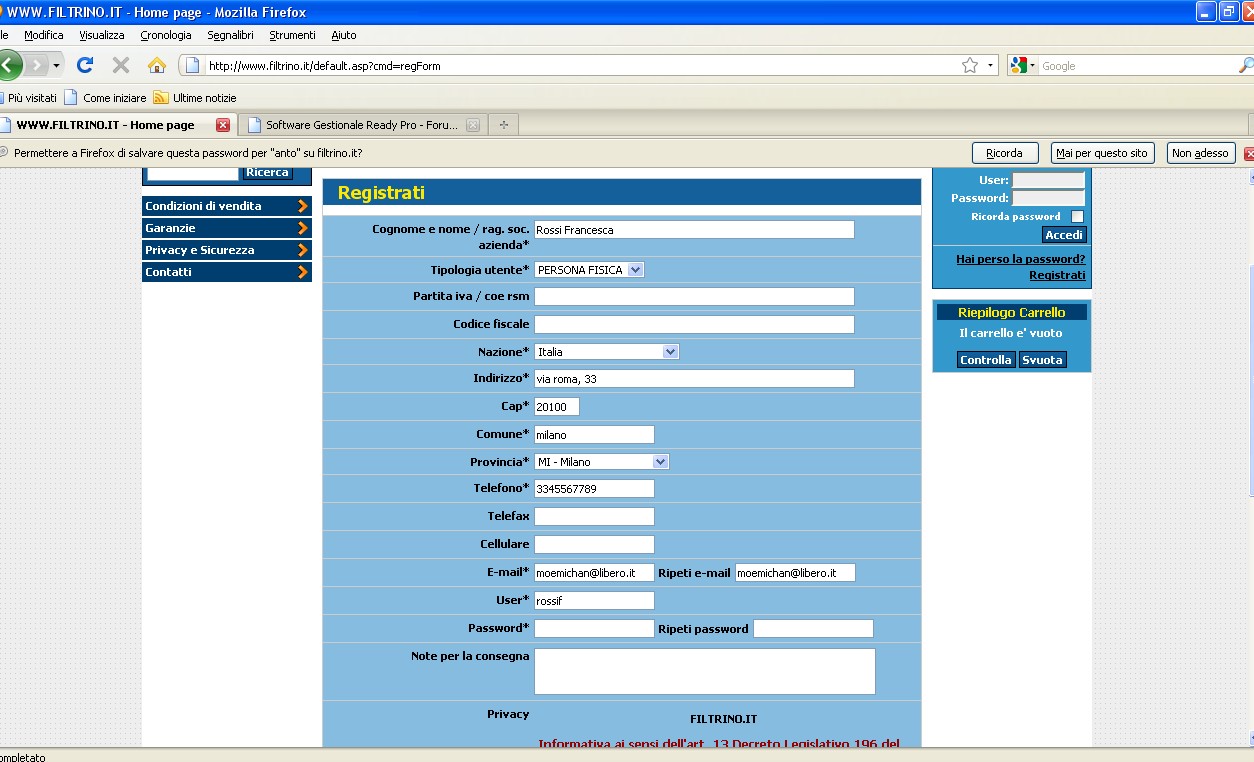Click the Partita iva field
This screenshot has height=762, width=1254.
tap(694, 297)
